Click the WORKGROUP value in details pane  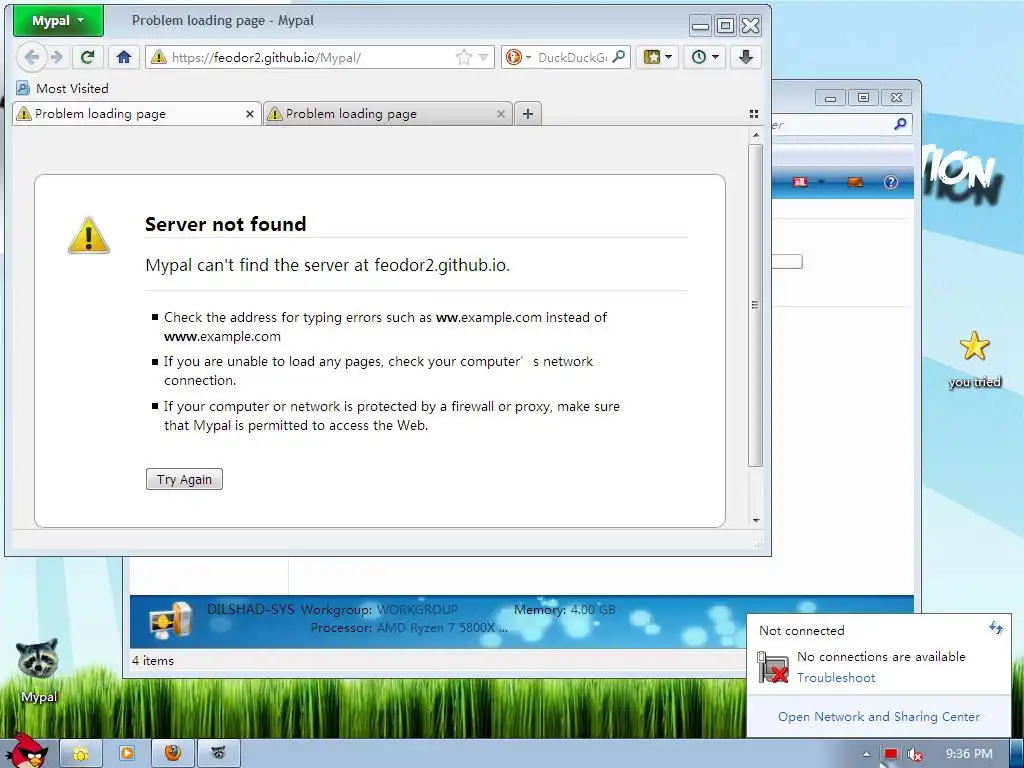417,609
